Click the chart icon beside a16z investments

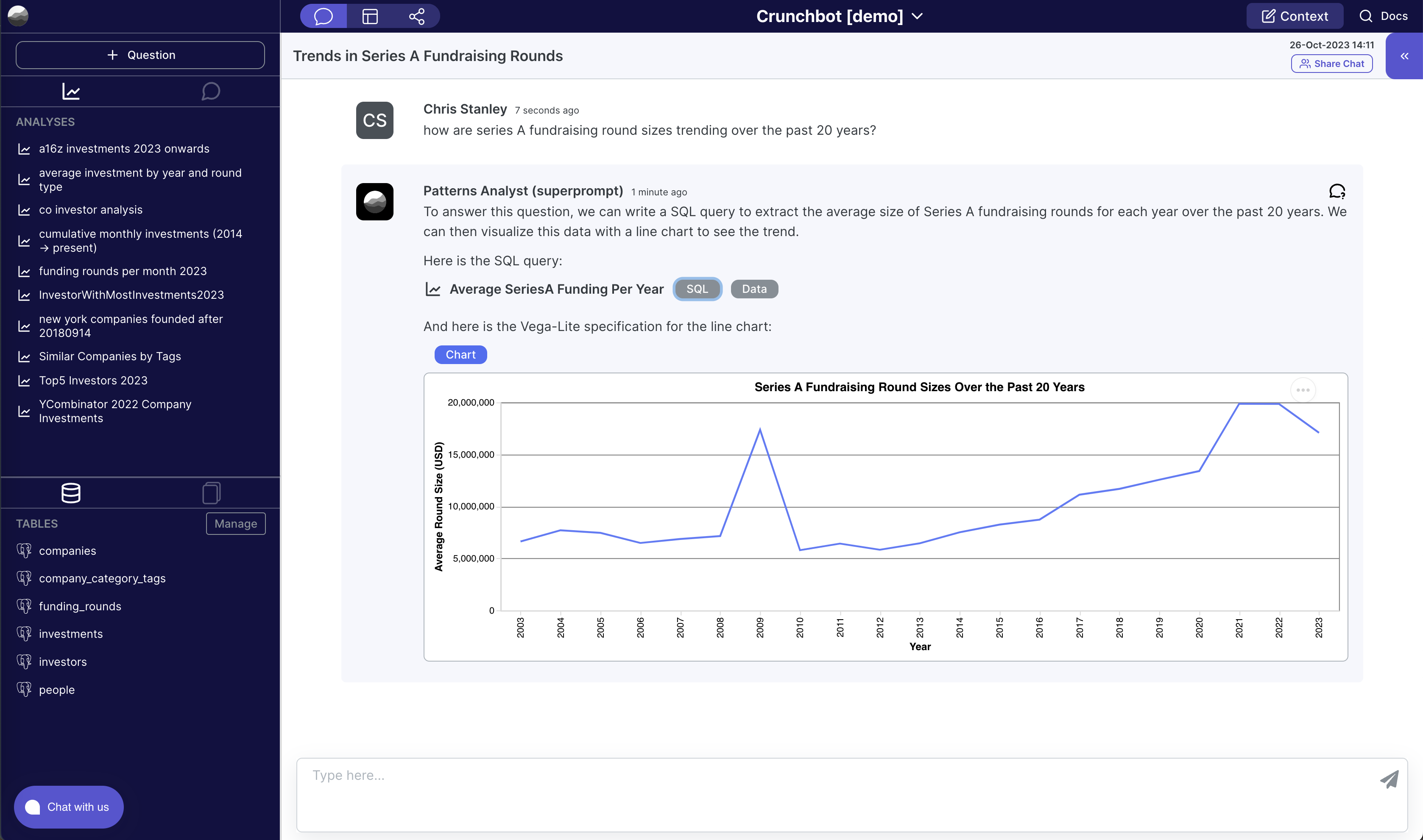point(24,149)
